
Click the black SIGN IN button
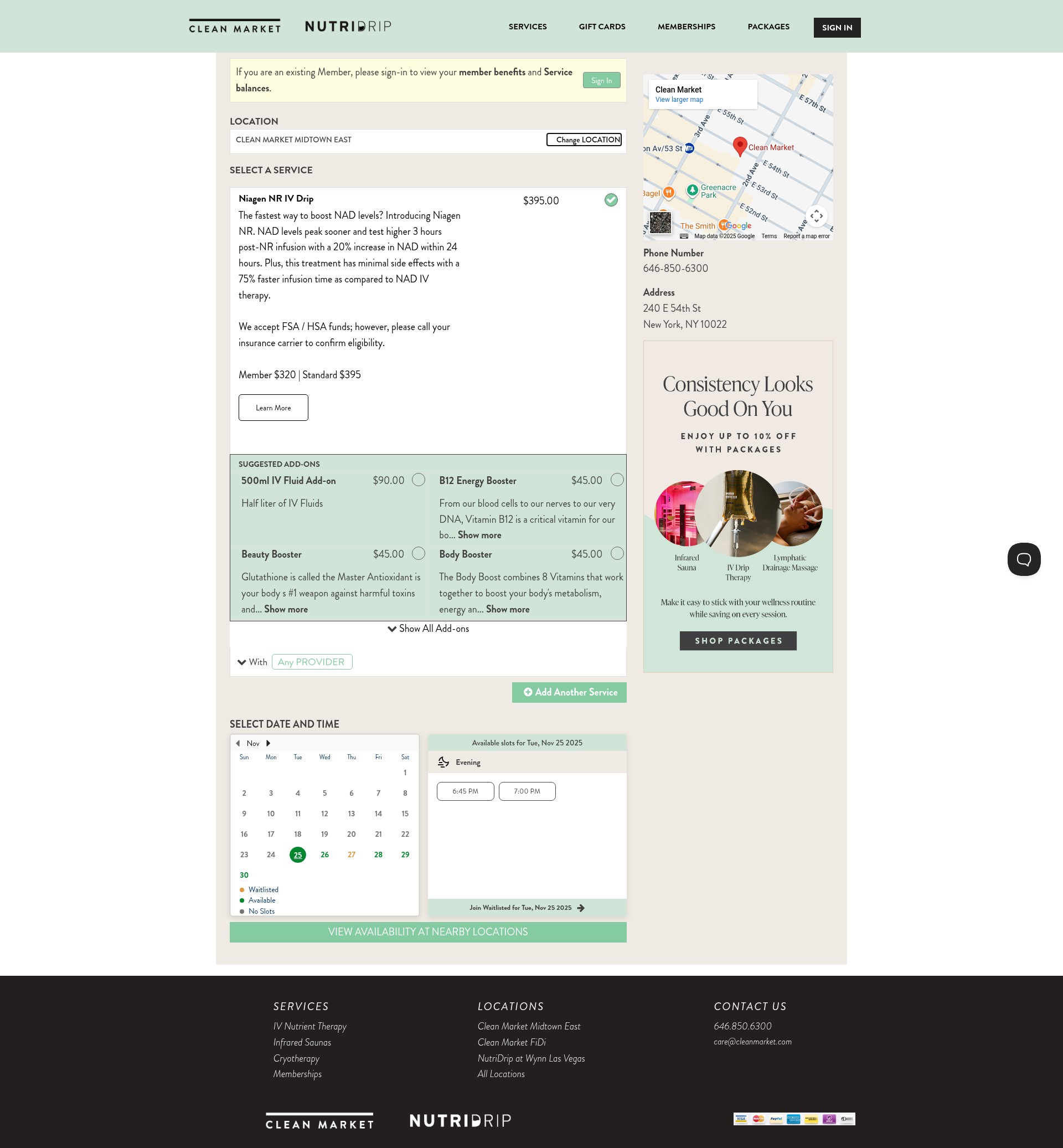point(837,28)
